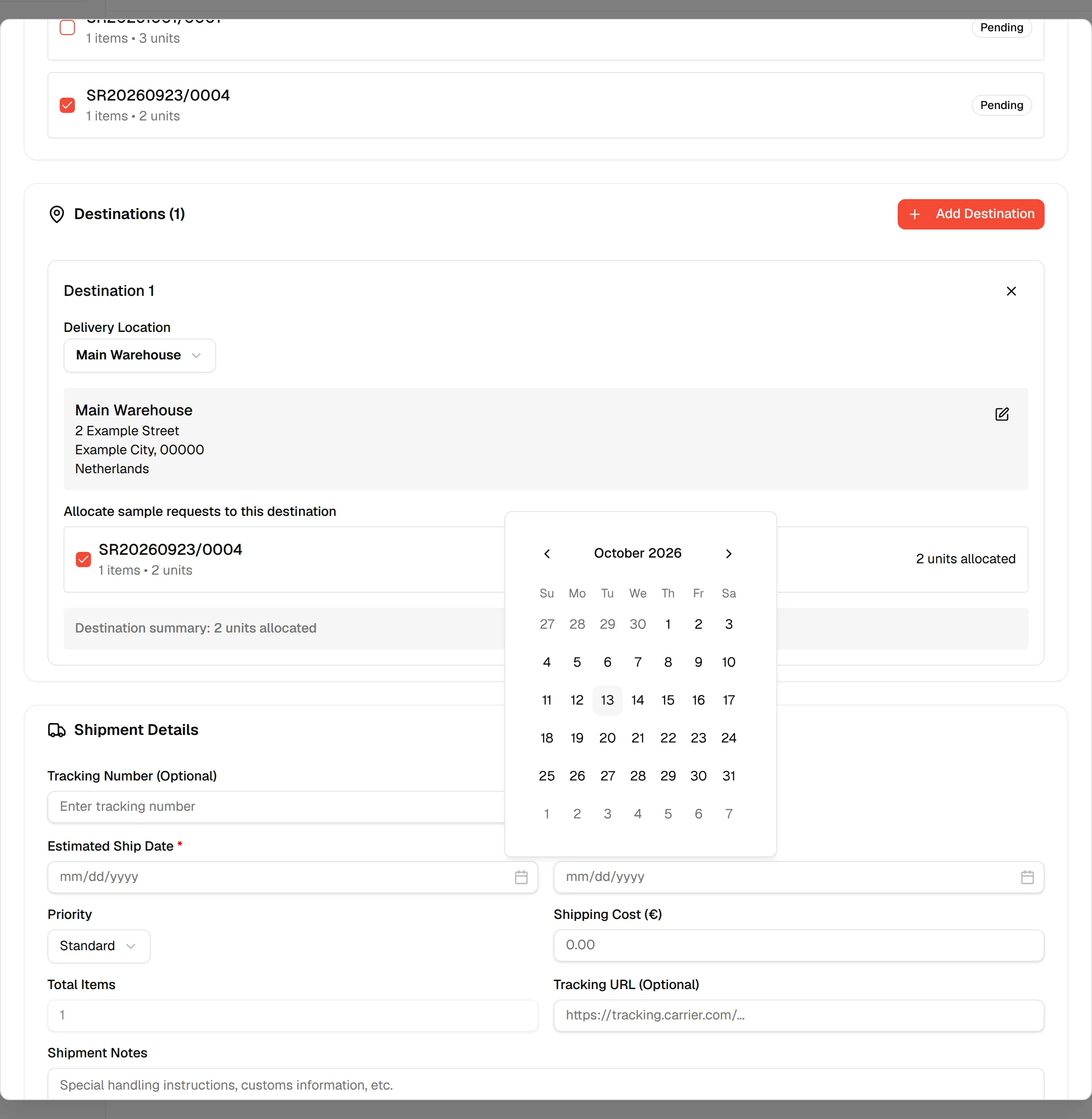The image size is (1092, 1119).
Task: Open Delivery Location Main Warehouse dropdown
Action: click(139, 355)
